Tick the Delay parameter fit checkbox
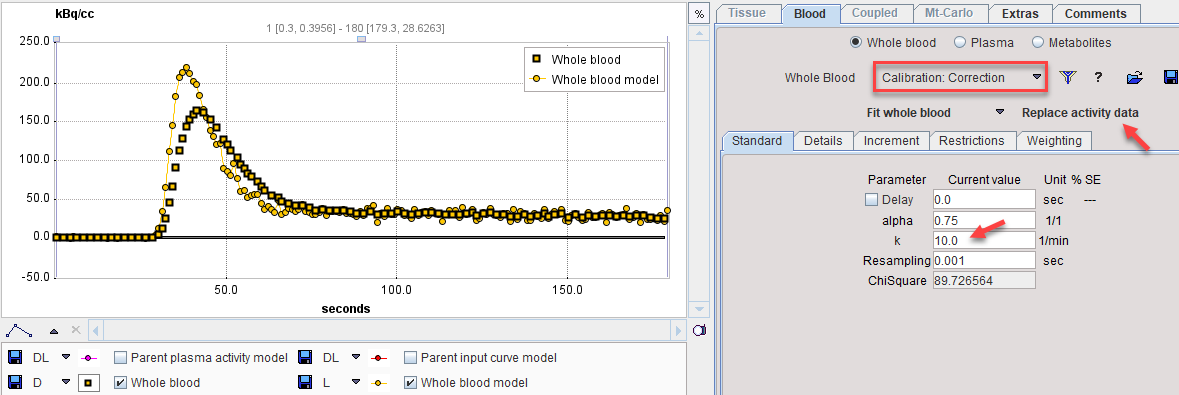Screen dimensions: 1179x395 click(871, 199)
